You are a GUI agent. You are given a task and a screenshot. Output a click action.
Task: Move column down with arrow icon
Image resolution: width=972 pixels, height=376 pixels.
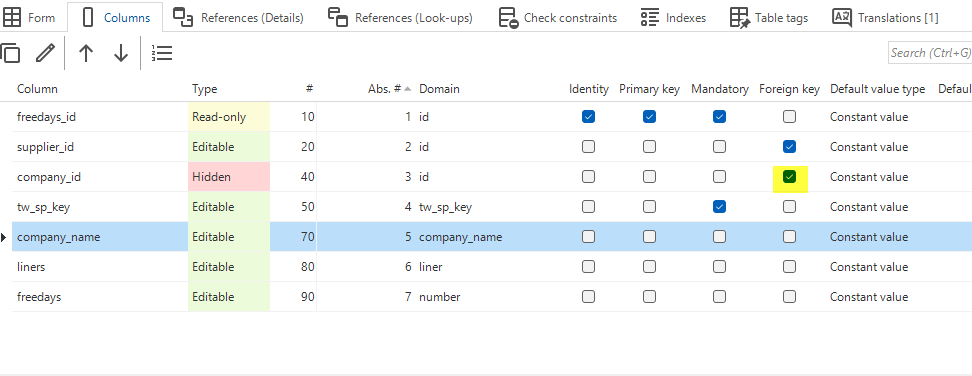pos(121,53)
